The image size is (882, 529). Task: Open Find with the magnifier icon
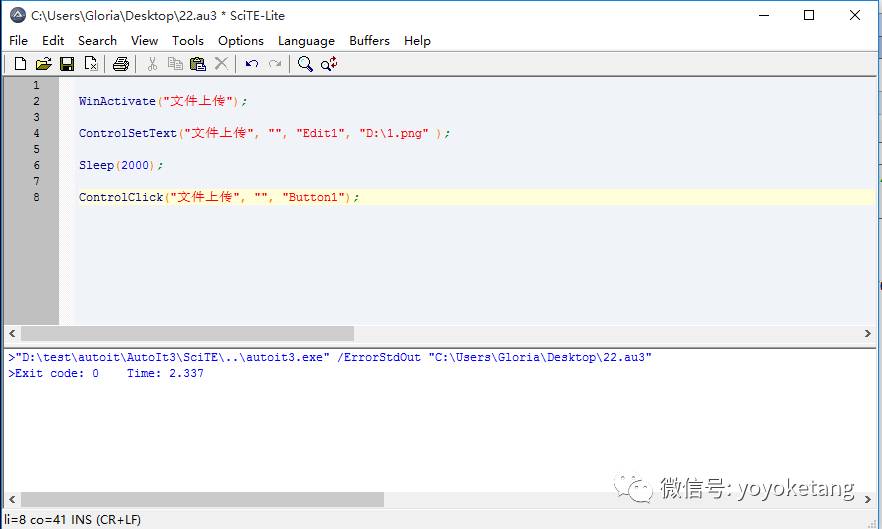(x=305, y=64)
